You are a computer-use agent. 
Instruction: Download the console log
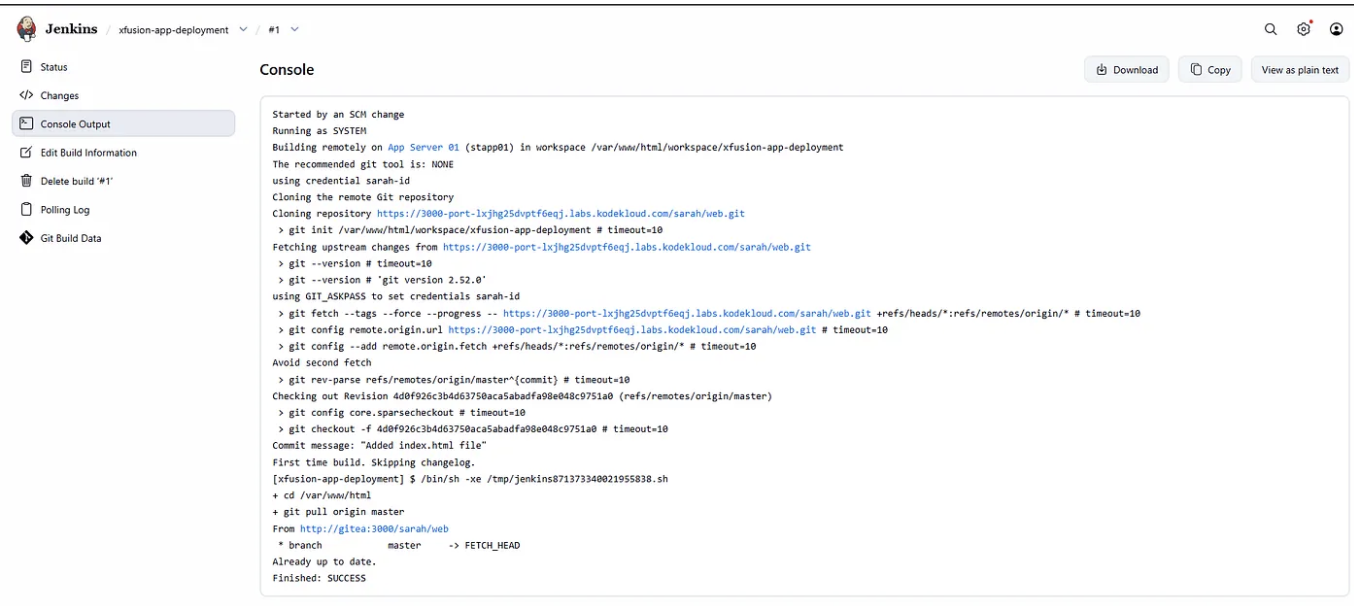click(1127, 70)
